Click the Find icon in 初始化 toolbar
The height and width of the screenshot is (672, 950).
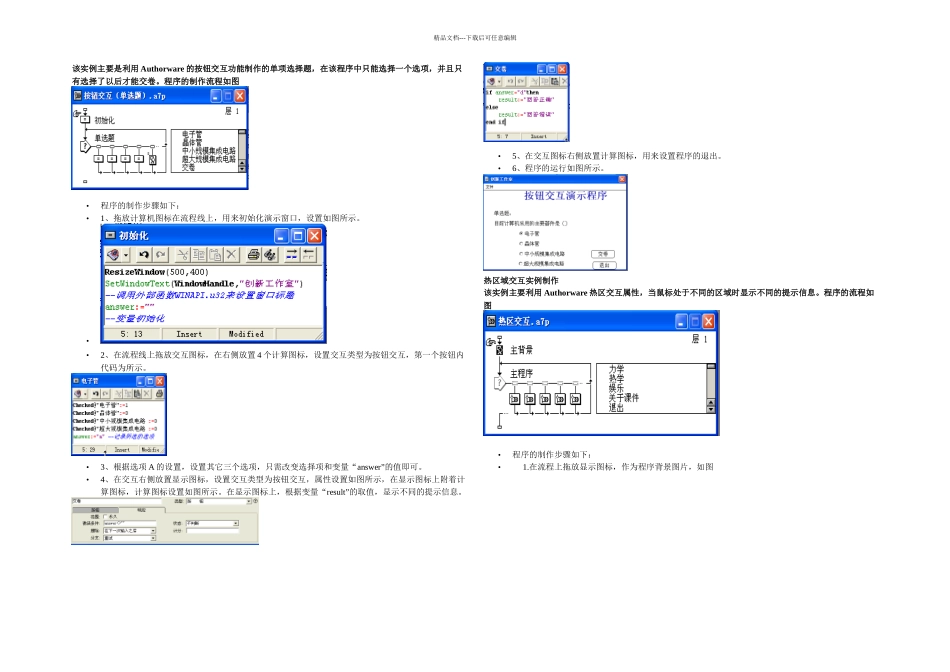(x=270, y=254)
